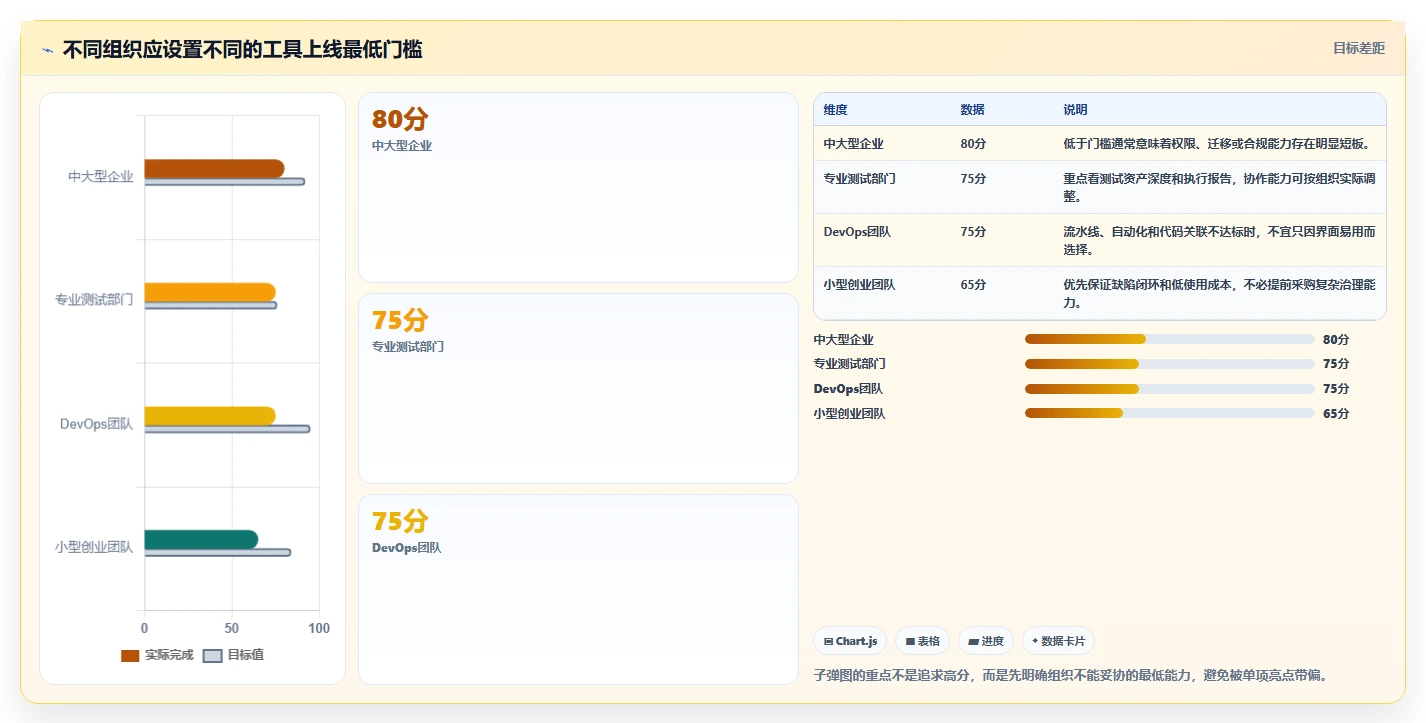Image resolution: width=1426 pixels, height=723 pixels.
Task: Click the 100 tick on chart axis
Action: click(x=319, y=629)
